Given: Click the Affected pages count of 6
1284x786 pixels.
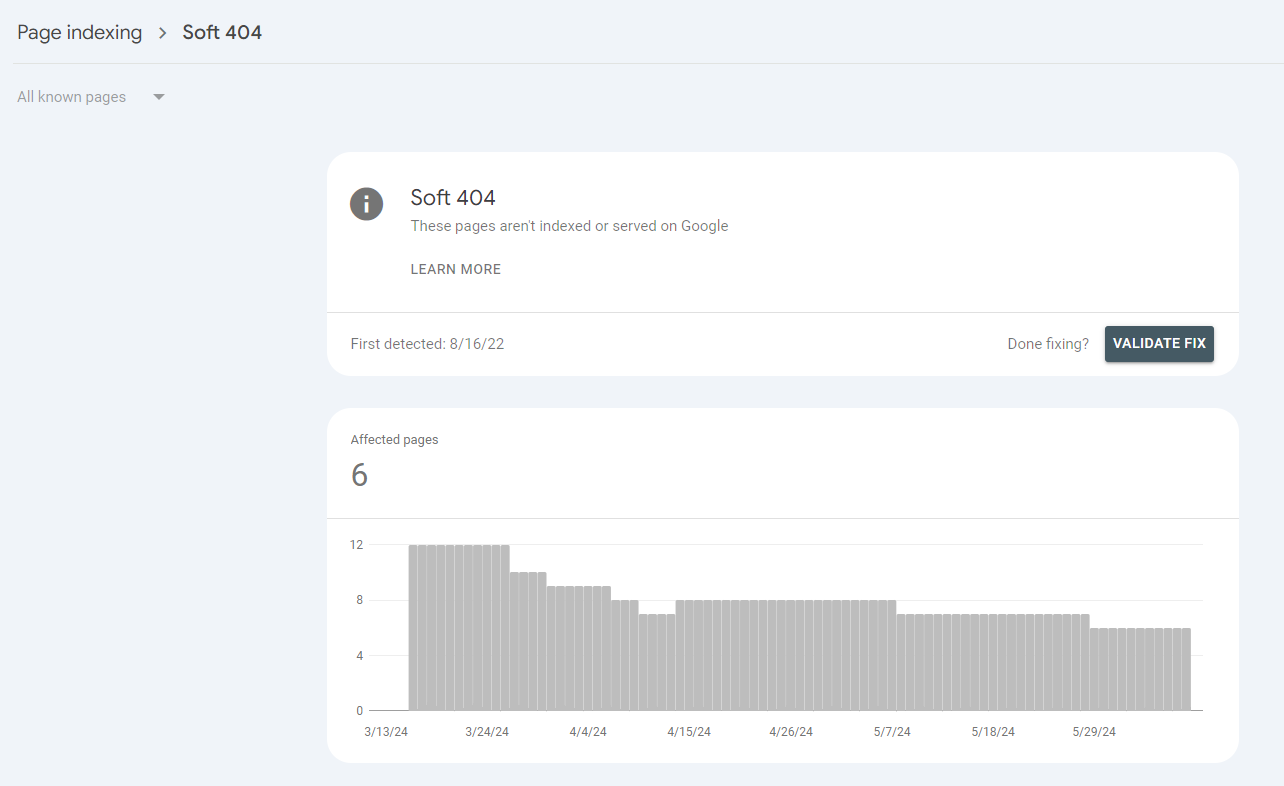Looking at the screenshot, I should click(359, 475).
